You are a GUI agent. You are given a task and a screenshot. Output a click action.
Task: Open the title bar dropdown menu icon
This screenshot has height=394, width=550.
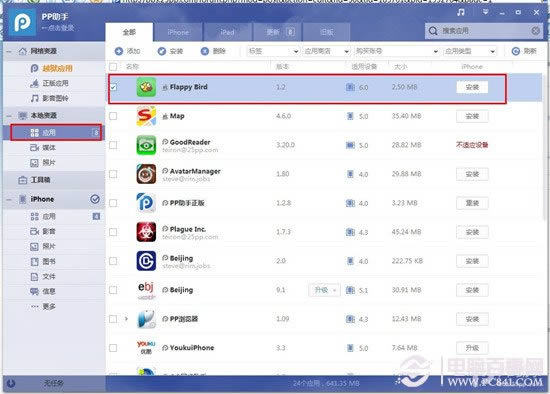[485, 12]
